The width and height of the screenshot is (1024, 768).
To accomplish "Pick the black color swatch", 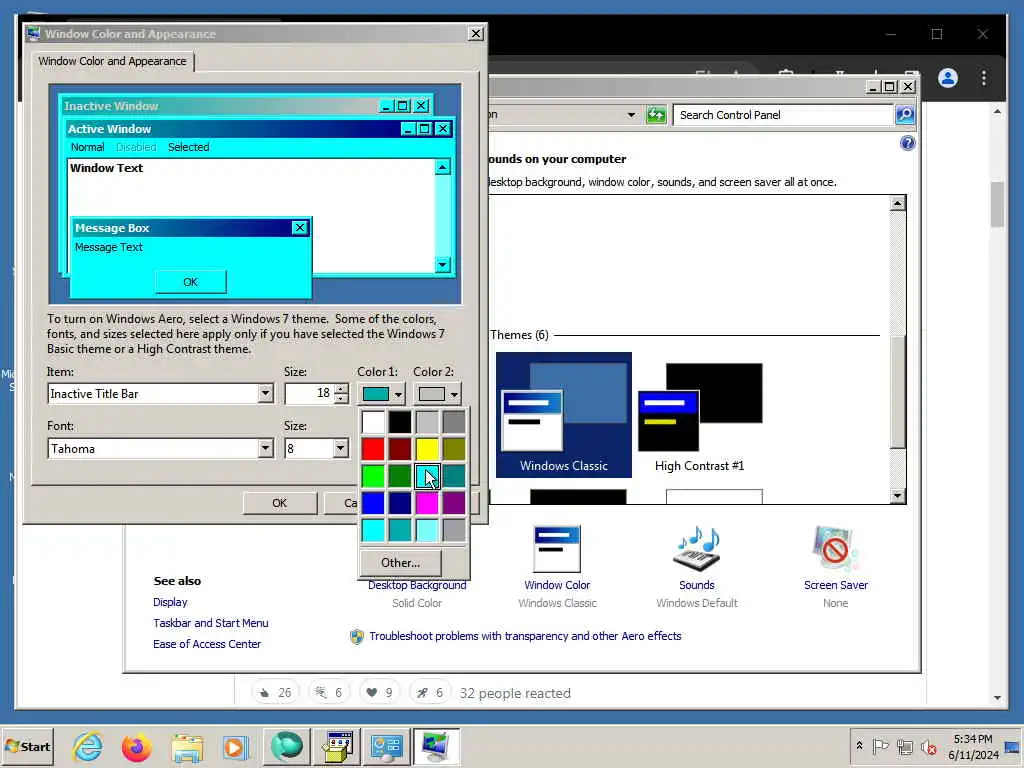I will (x=400, y=423).
